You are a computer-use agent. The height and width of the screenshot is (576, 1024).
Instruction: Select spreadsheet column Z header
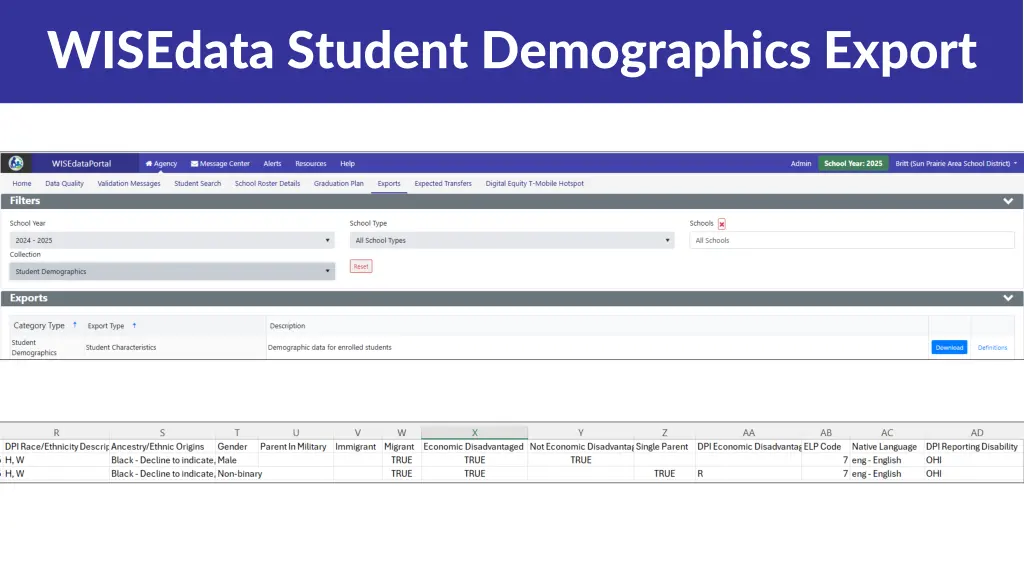[664, 432]
